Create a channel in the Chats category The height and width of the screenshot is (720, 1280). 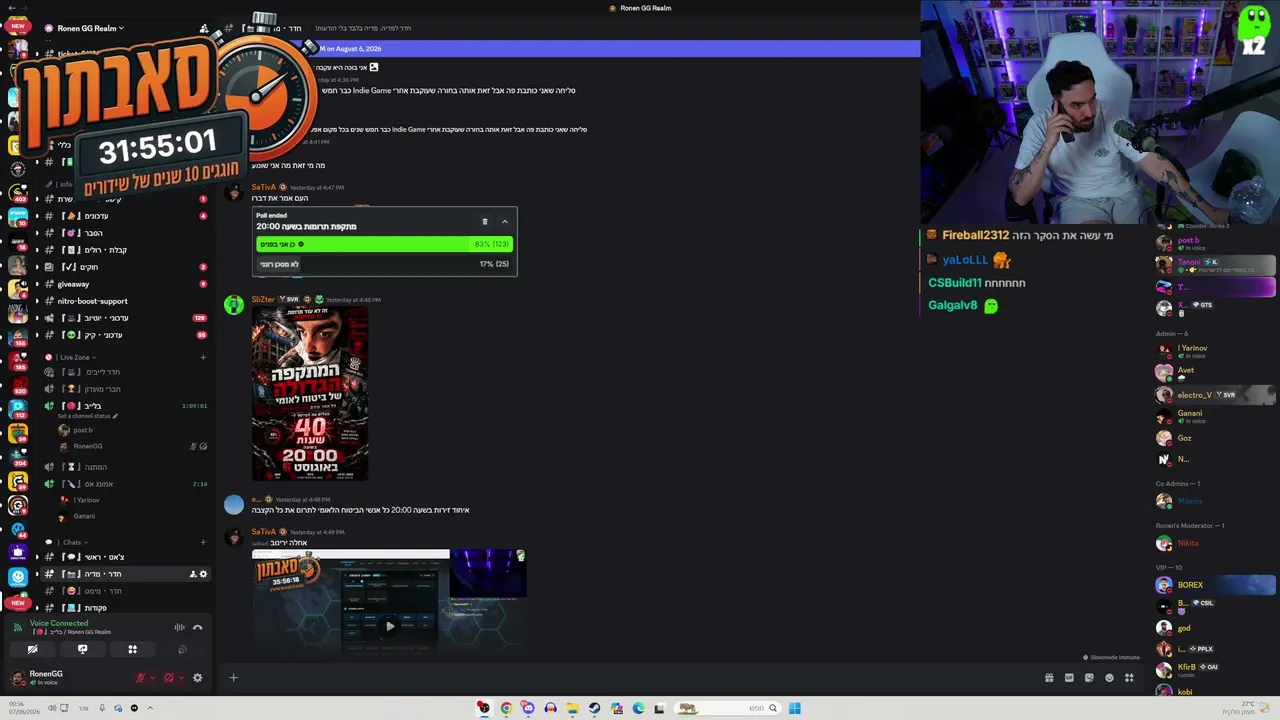(203, 542)
